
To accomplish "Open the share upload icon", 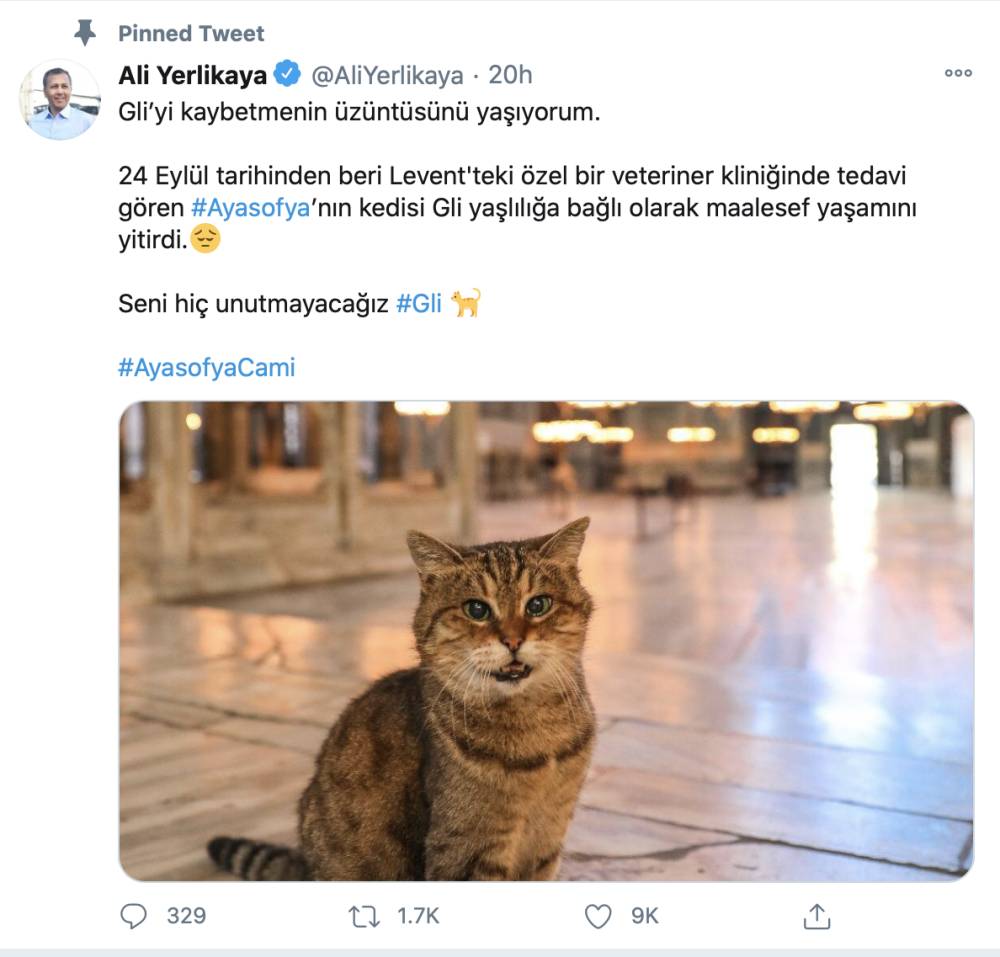I will (817, 916).
